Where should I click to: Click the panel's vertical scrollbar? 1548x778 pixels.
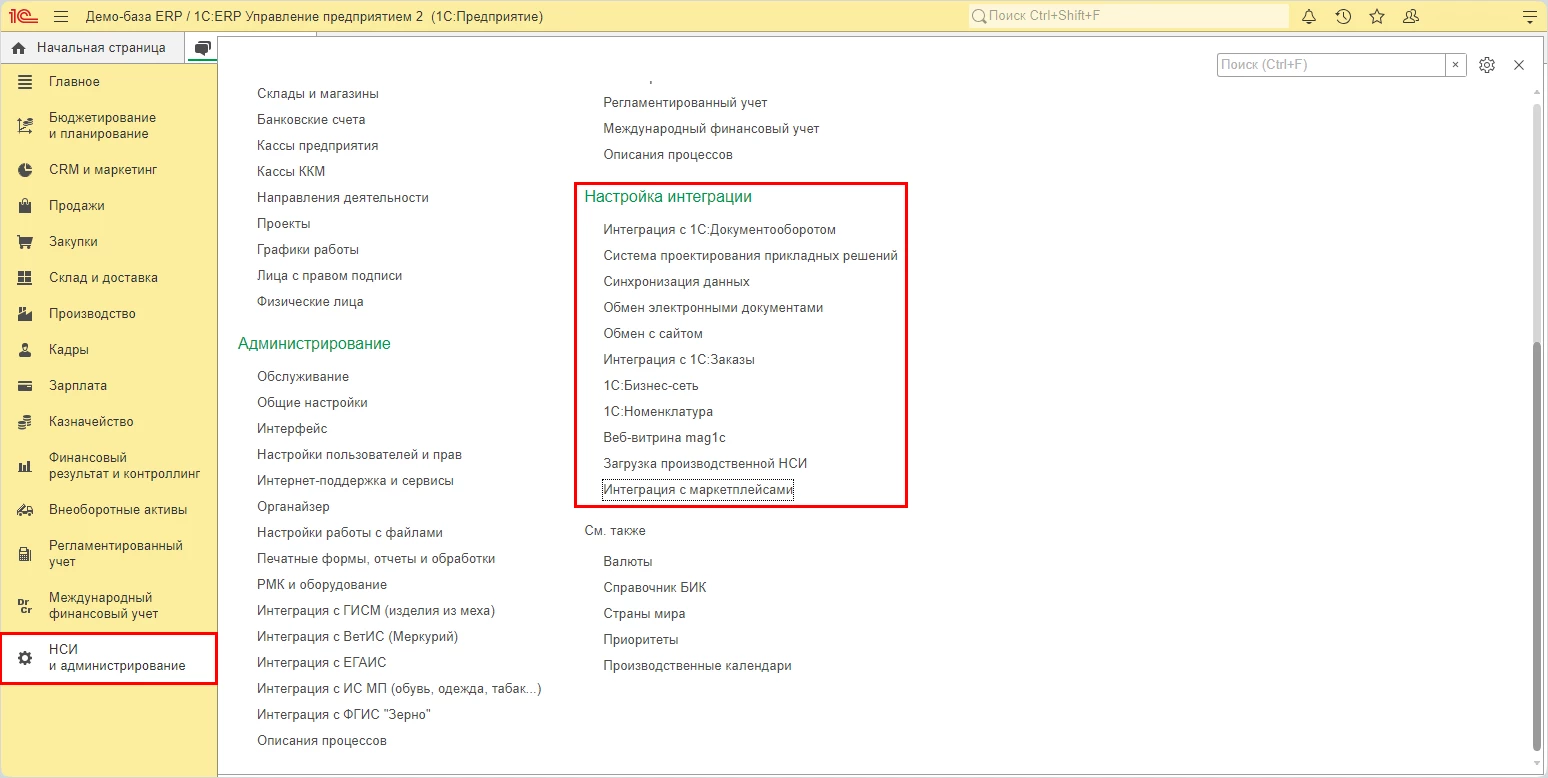[x=1537, y=547]
